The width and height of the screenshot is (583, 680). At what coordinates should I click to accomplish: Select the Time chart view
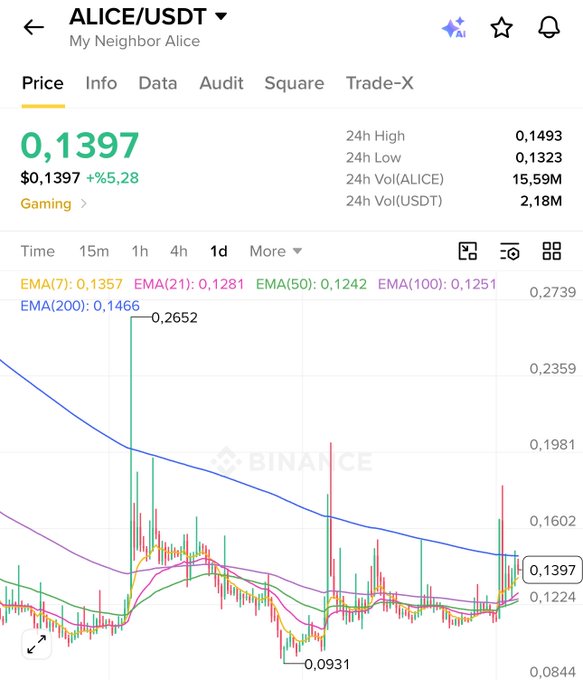[x=38, y=251]
